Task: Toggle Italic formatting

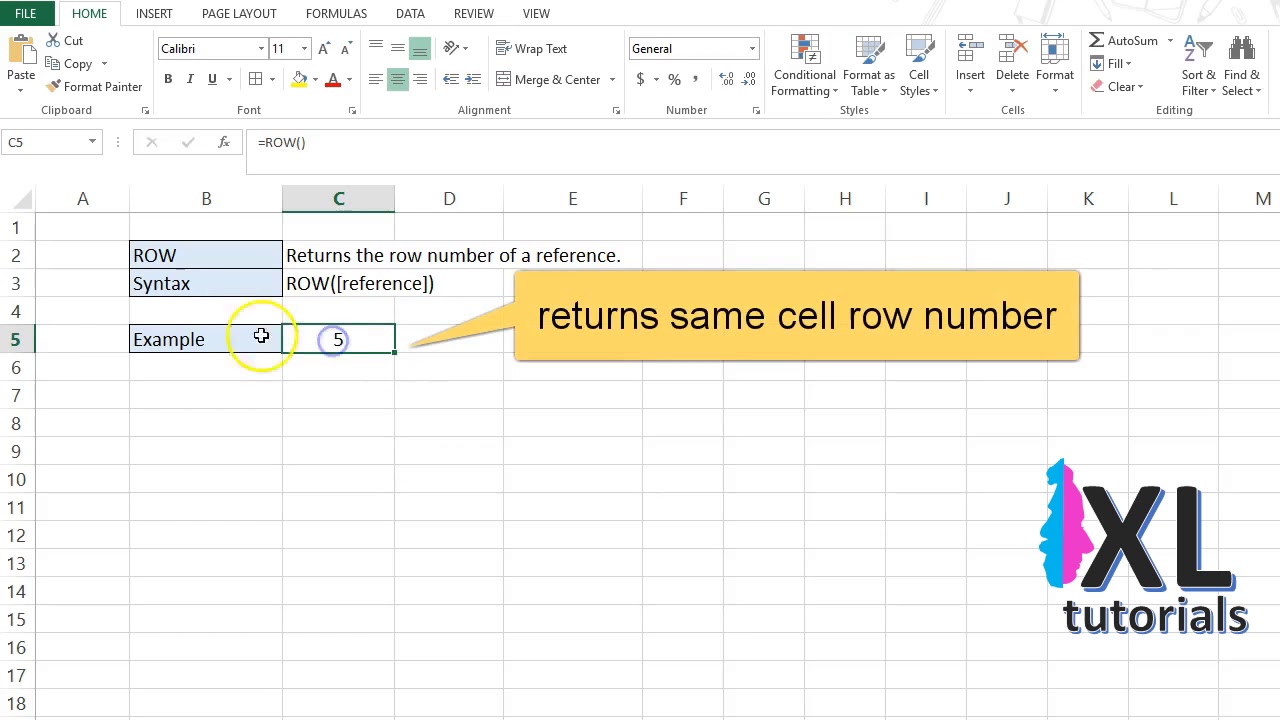Action: coord(190,80)
